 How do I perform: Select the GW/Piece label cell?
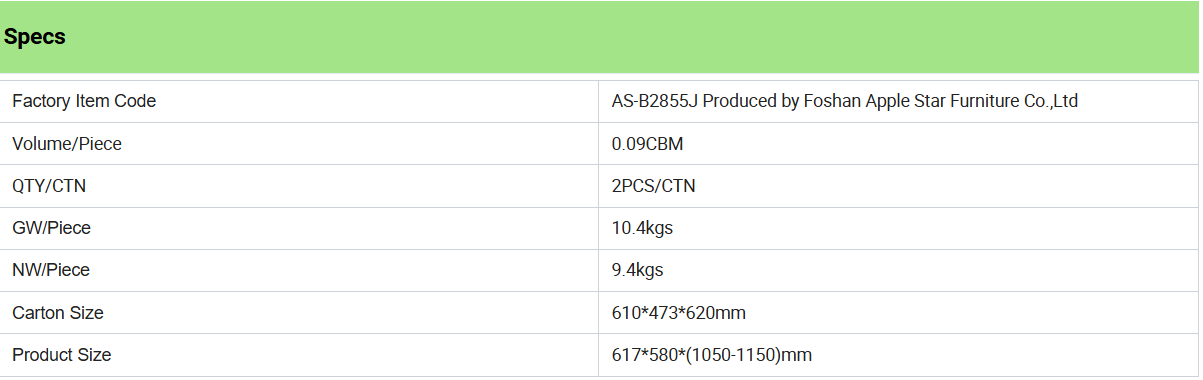pyautogui.click(x=299, y=228)
